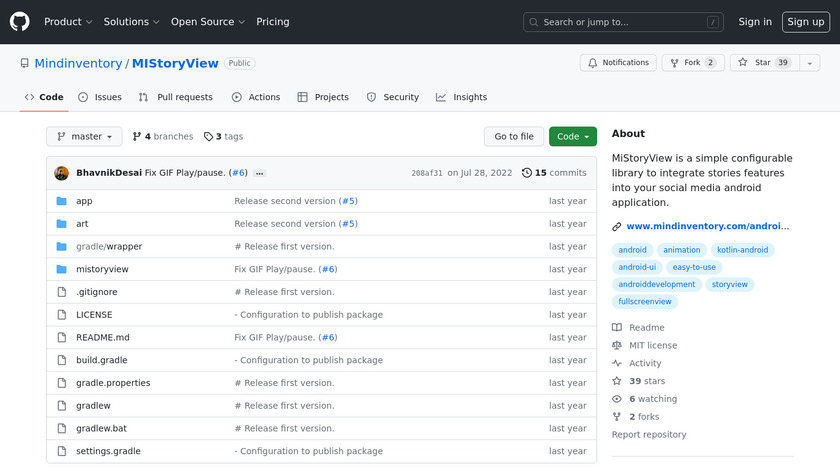Click BhavnikDesai's avatar thumbnail
Screen dimensions: 840x472
coord(62,173)
